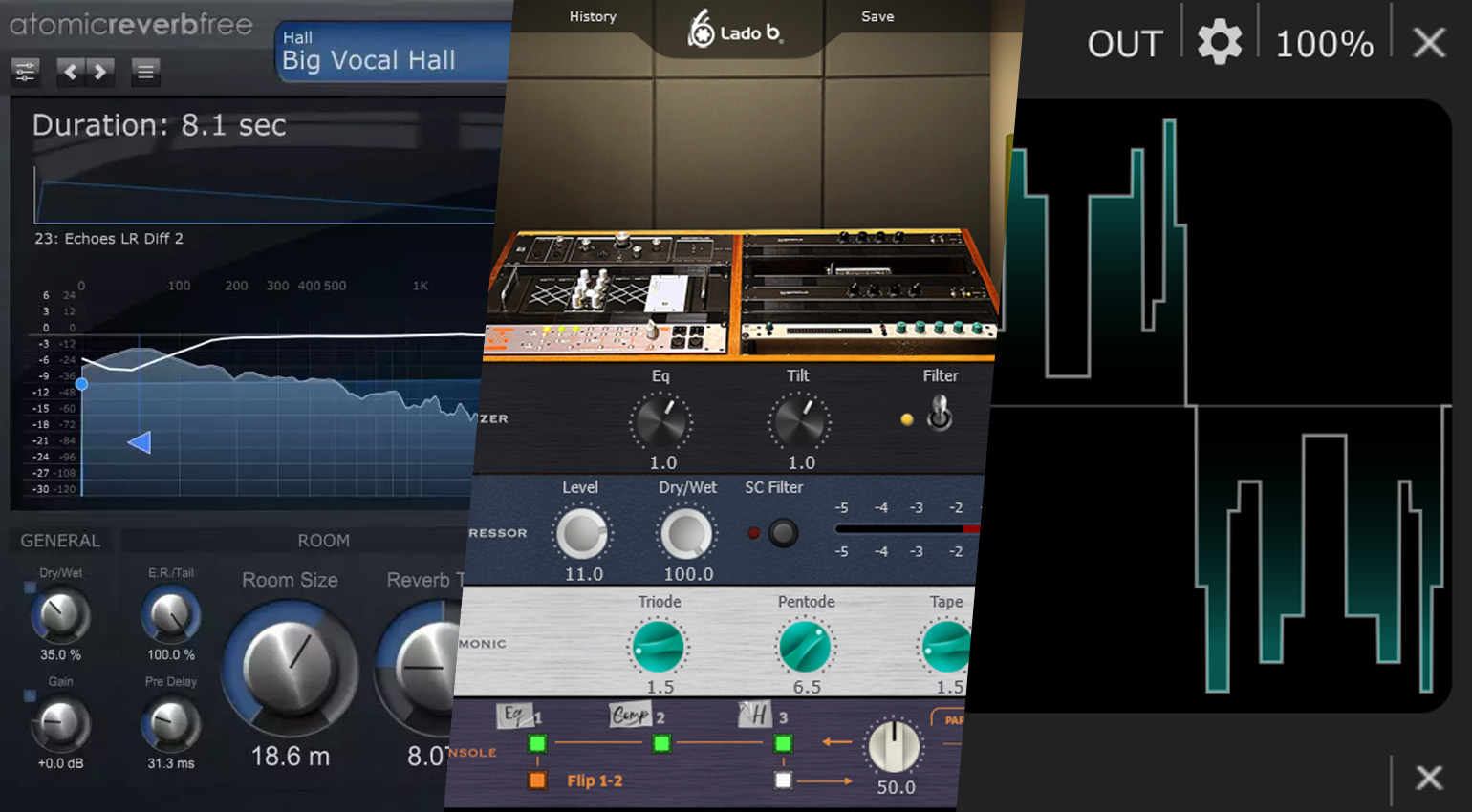
Task: Enable the orange Flip 1-2 button
Action: point(537,780)
